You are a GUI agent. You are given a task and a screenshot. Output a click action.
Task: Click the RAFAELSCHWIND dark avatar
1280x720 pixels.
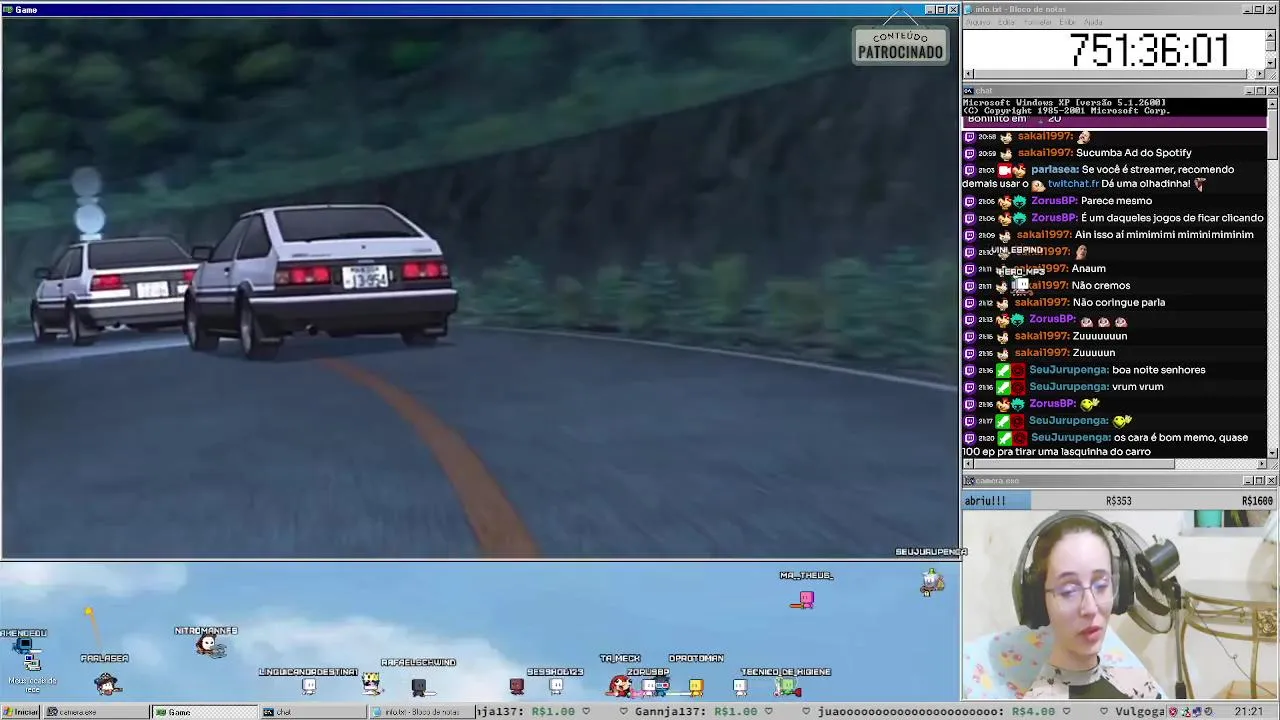(419, 686)
